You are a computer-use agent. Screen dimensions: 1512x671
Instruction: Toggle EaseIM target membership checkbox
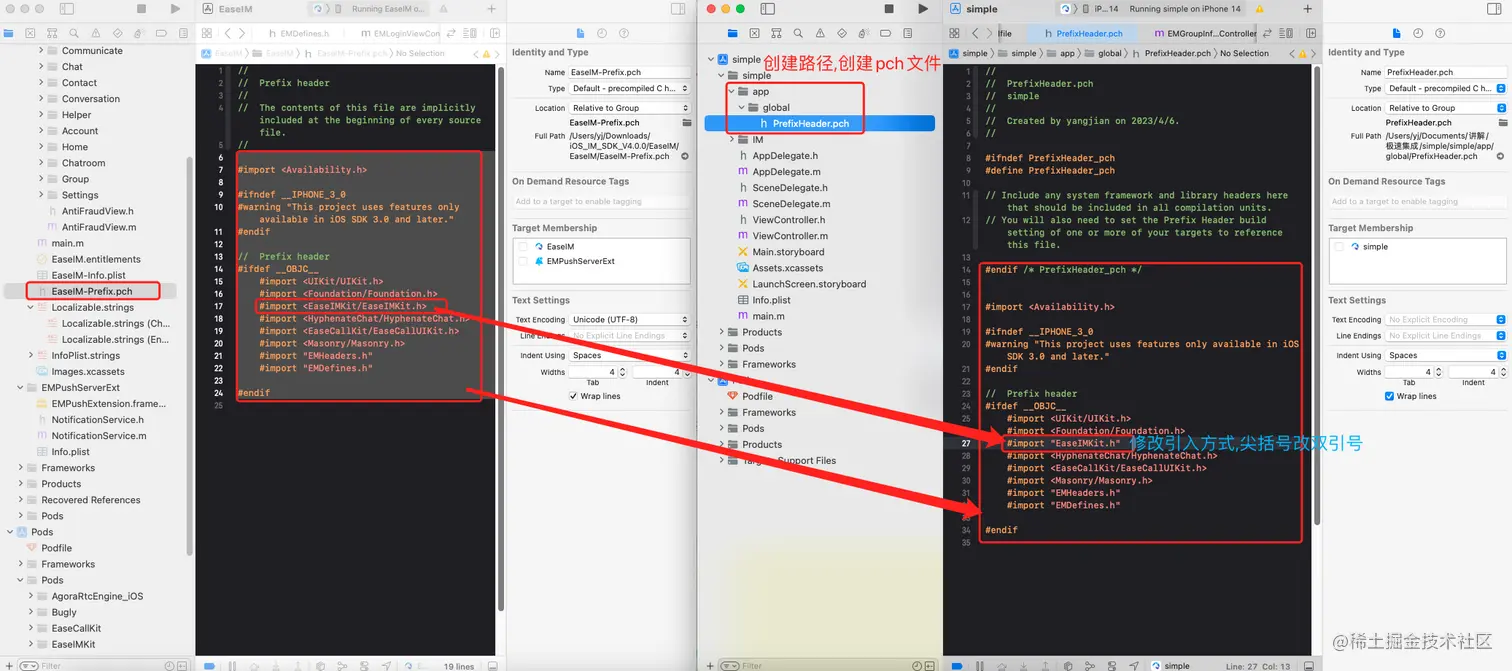(523, 246)
